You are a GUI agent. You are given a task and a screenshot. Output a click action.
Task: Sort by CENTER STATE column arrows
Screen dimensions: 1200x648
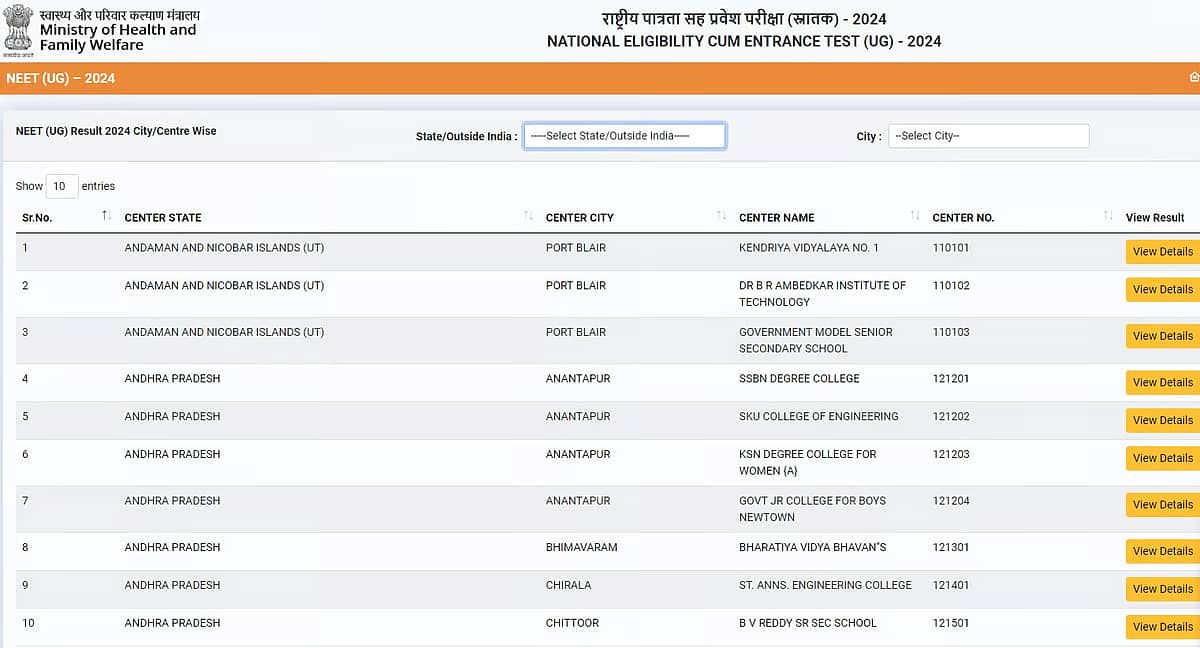pos(528,216)
